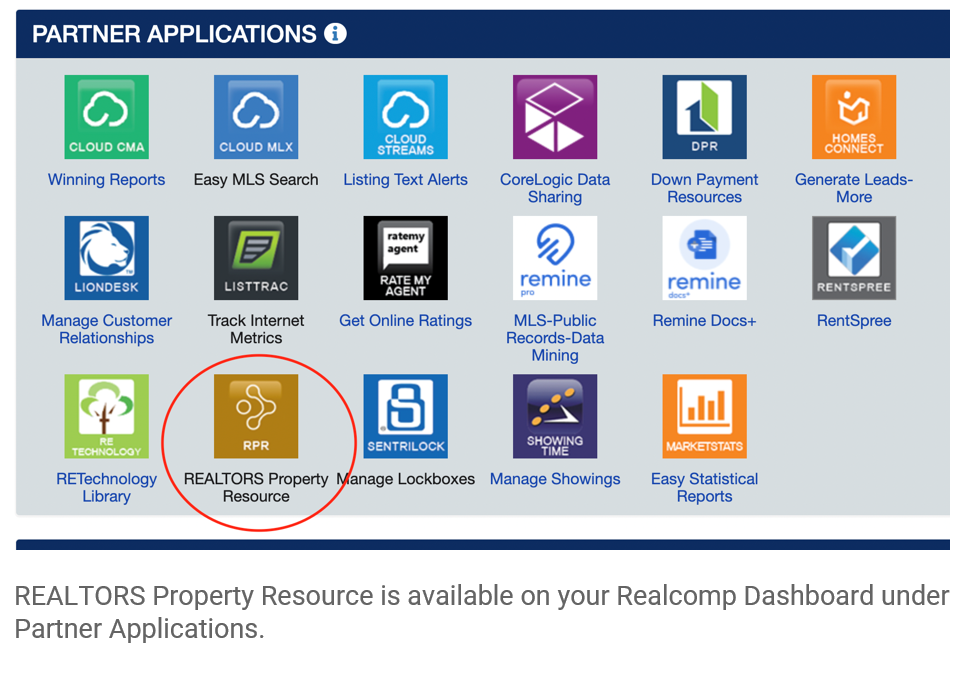Open Manage Customer Relationships link

click(x=107, y=329)
